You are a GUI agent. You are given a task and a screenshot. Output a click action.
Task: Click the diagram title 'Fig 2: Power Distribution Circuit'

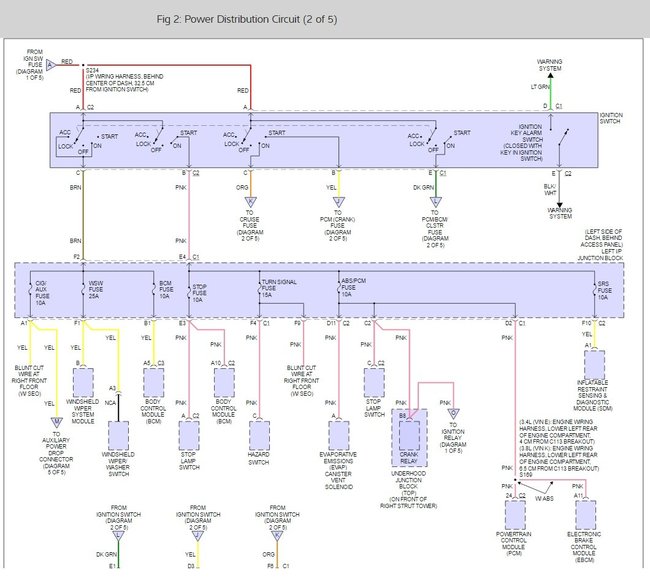(x=247, y=19)
